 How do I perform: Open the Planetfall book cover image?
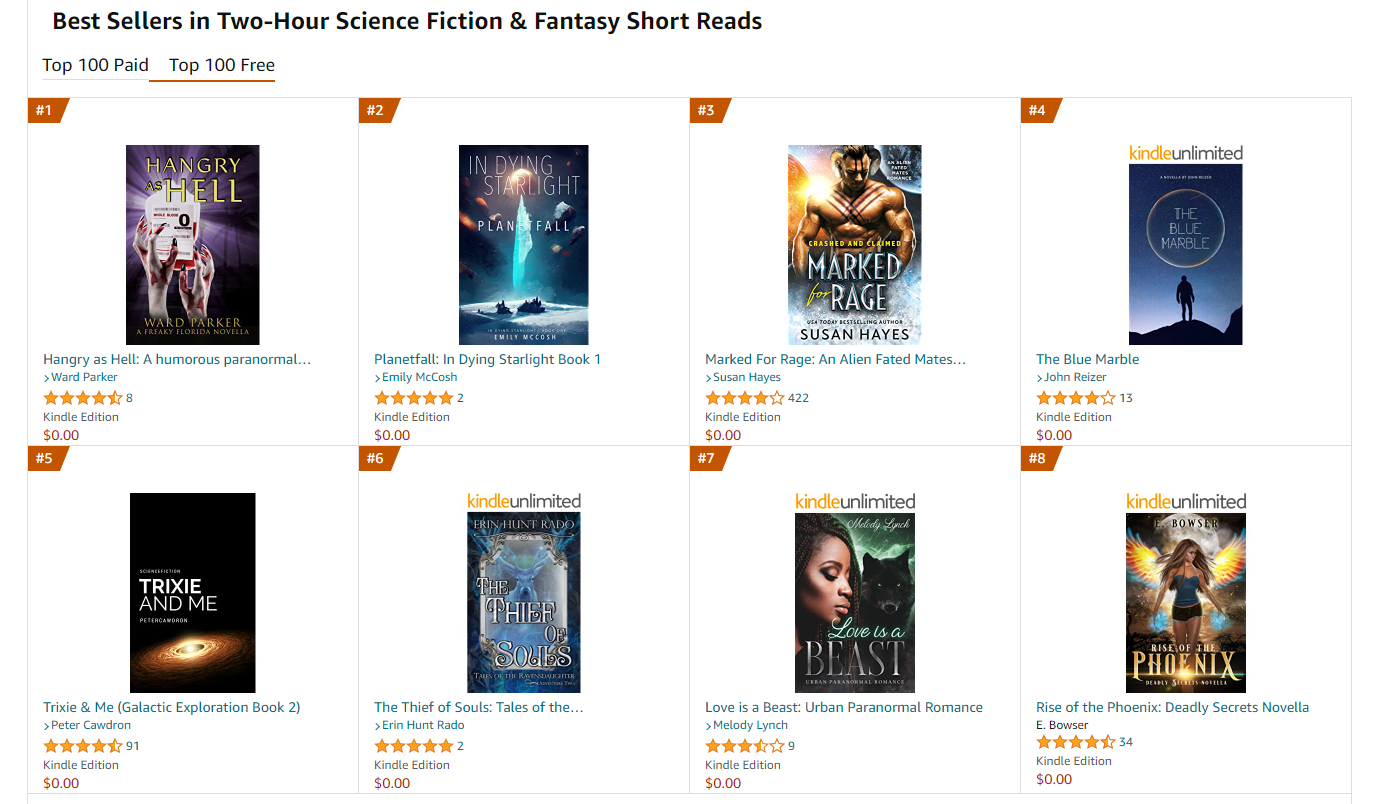coord(523,245)
